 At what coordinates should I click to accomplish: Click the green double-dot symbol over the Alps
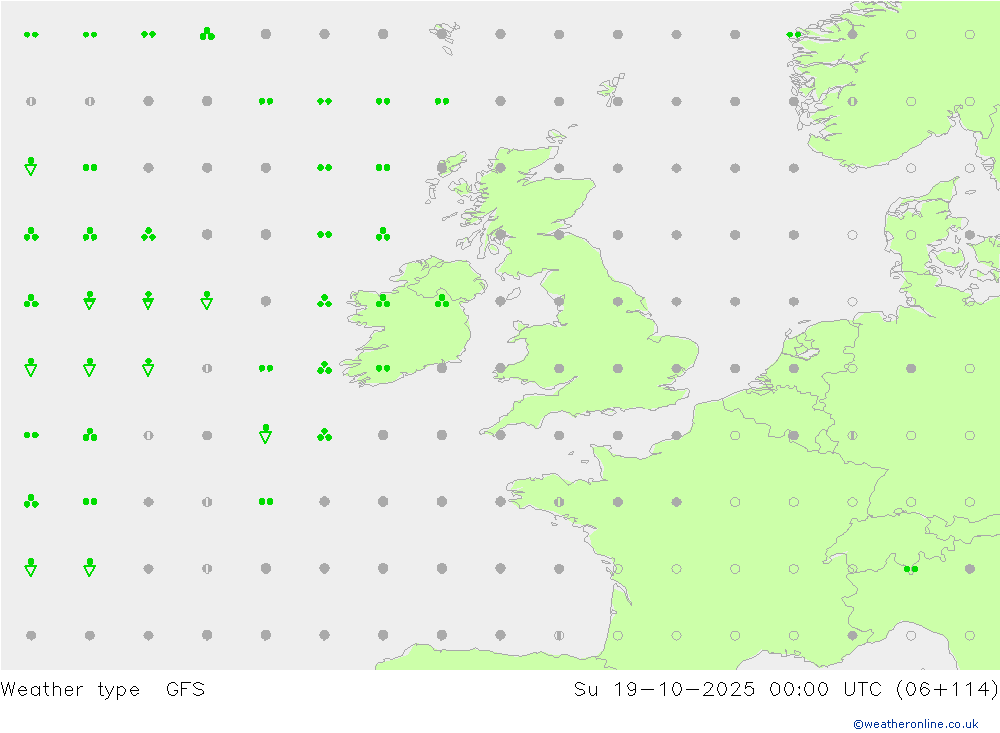[x=911, y=568]
